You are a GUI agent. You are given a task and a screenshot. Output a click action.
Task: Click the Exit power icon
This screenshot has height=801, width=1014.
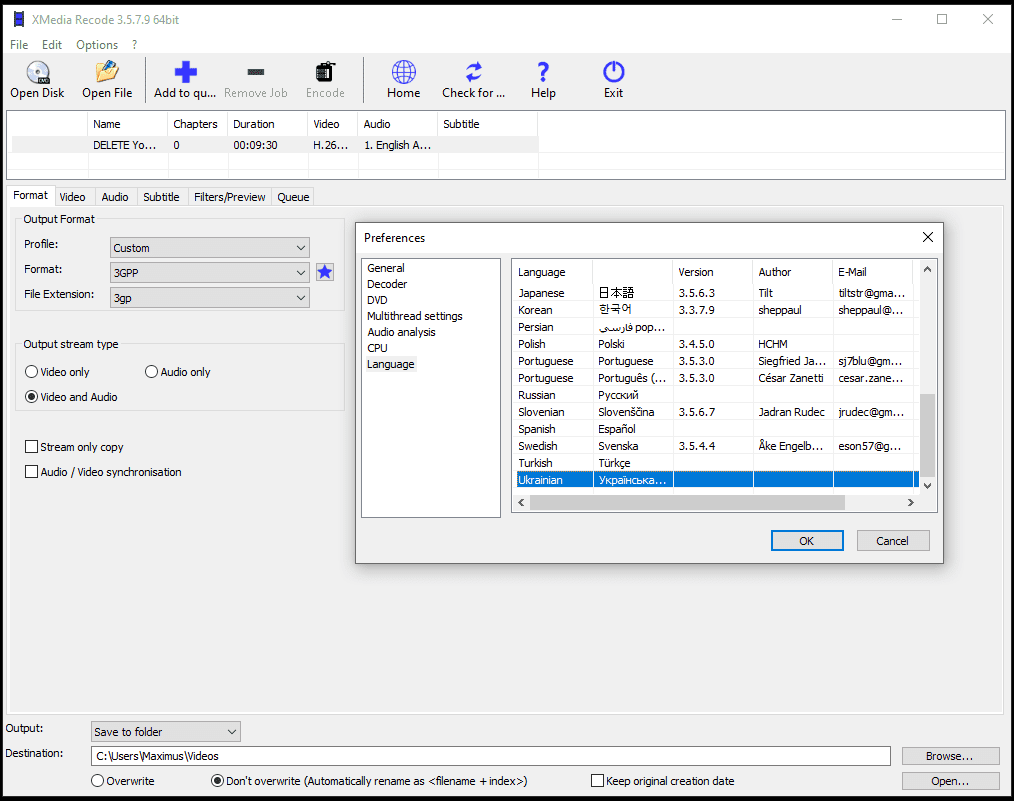[613, 73]
